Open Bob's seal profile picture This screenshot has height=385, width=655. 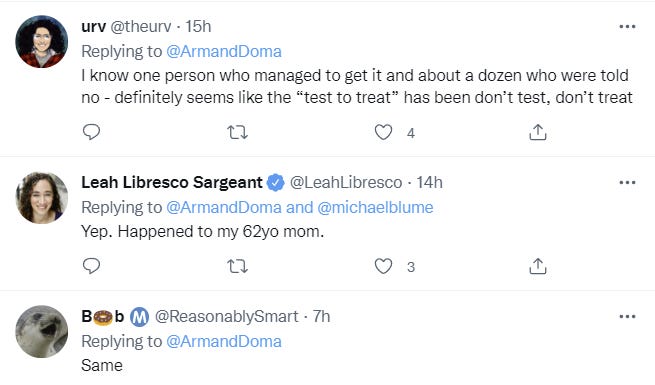[x=41, y=332]
